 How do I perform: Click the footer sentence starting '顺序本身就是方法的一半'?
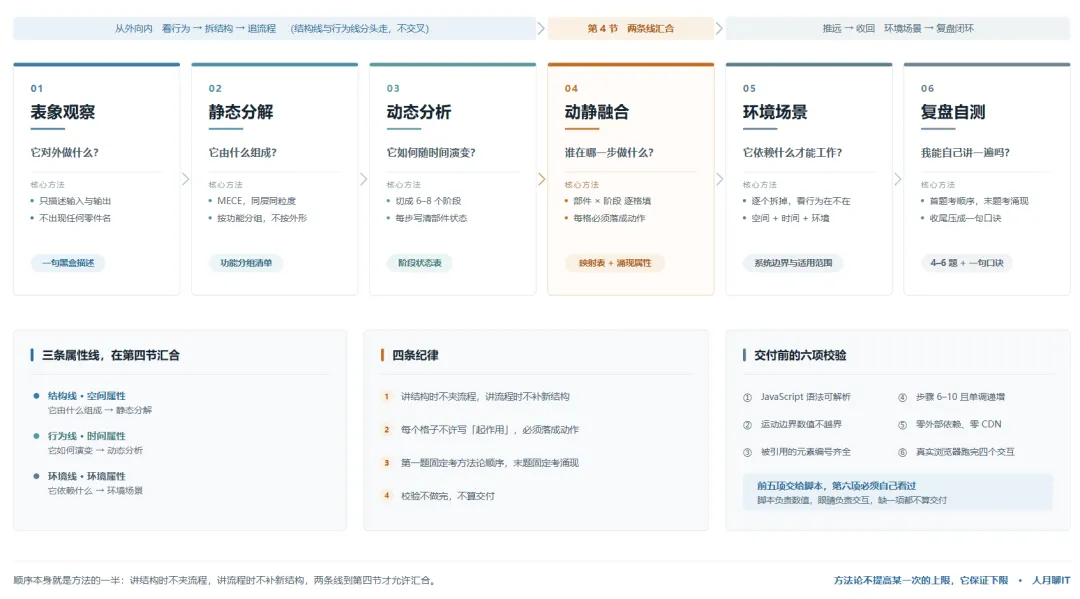tap(225, 580)
